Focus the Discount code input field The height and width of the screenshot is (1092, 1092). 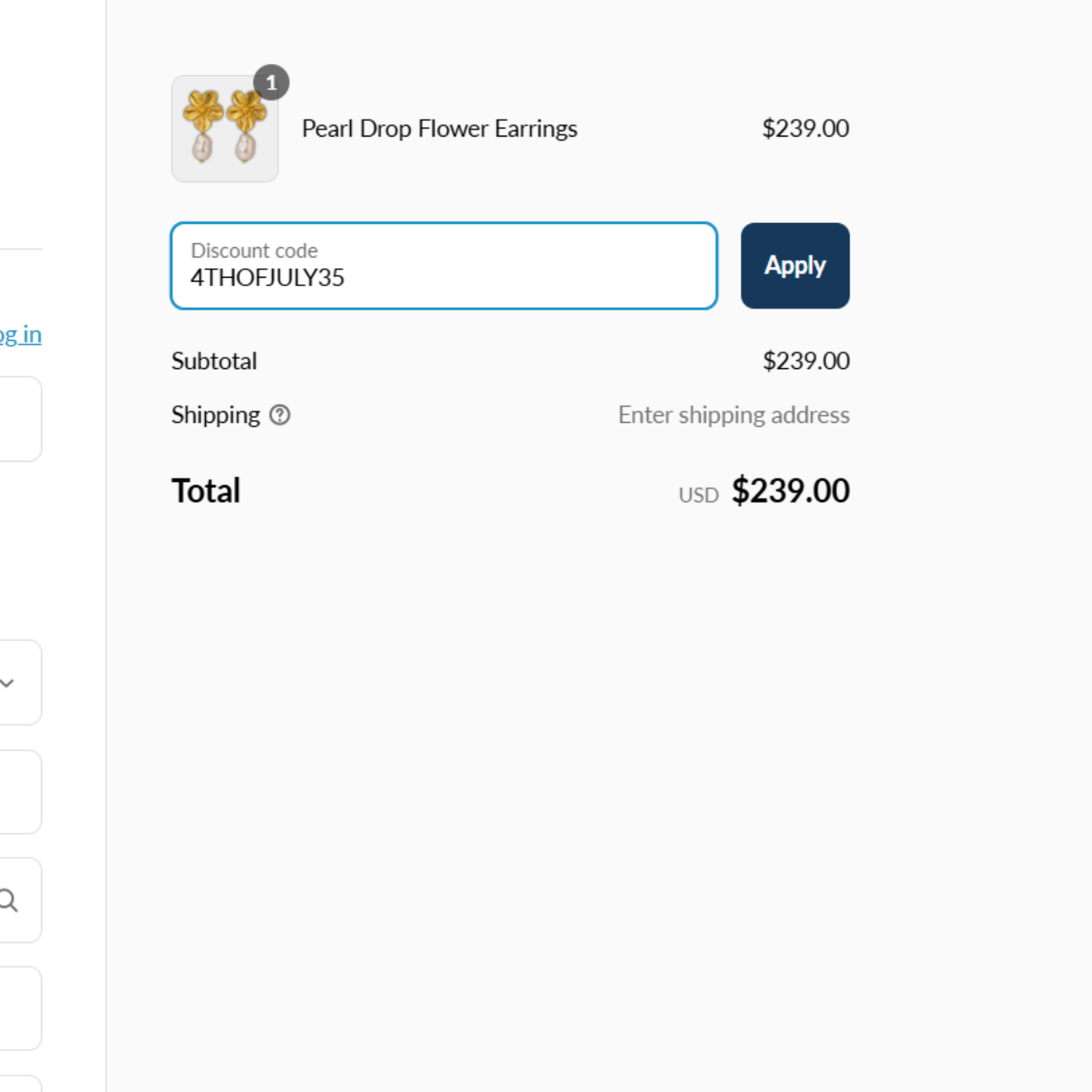pos(444,266)
